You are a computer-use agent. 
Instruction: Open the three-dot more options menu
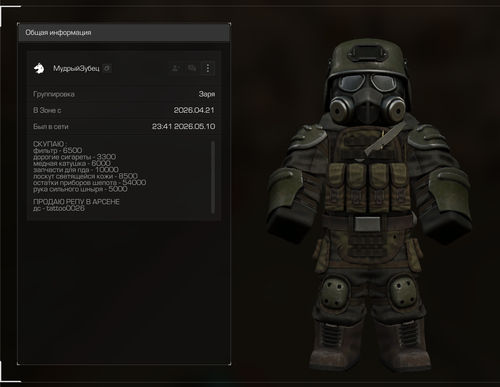208,68
